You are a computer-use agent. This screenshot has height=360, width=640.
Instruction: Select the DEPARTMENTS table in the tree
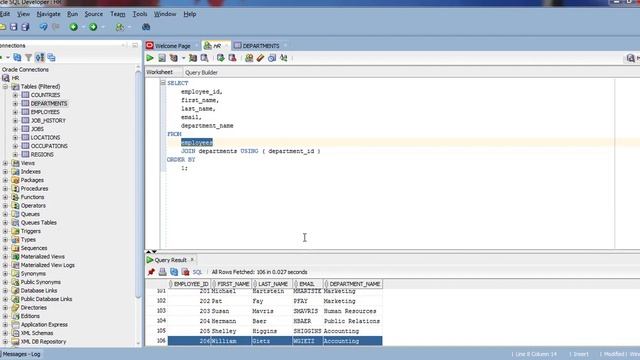pyautogui.click(x=49, y=104)
